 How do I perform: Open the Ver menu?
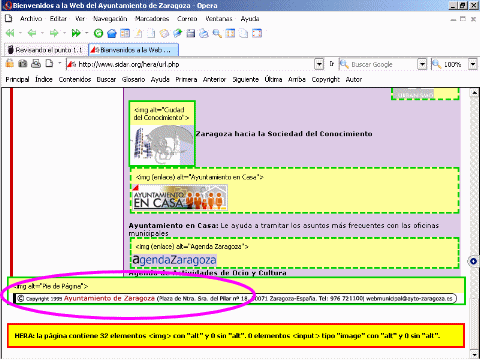tap(80, 19)
